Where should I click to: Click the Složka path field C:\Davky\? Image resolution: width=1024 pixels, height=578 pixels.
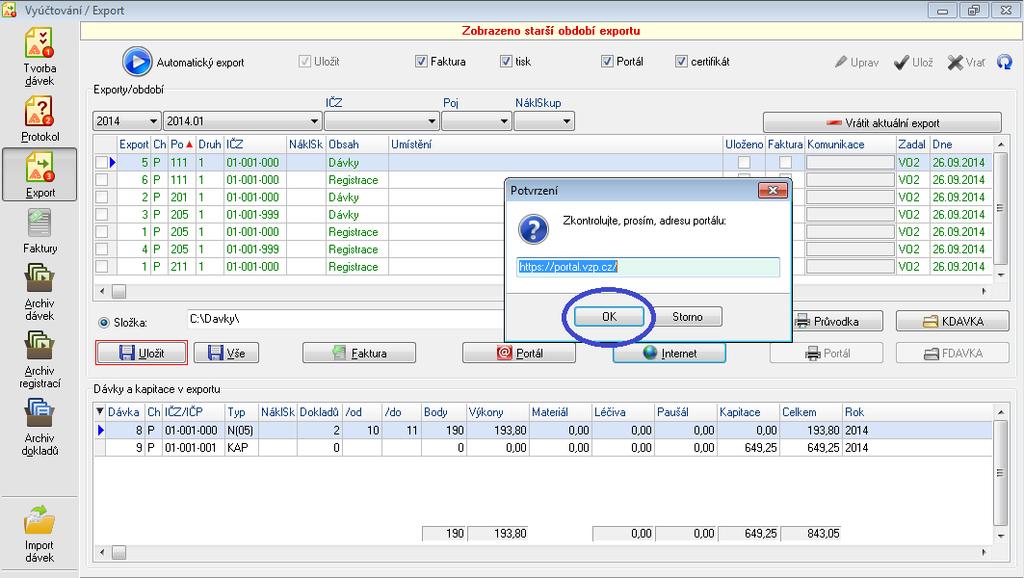345,319
